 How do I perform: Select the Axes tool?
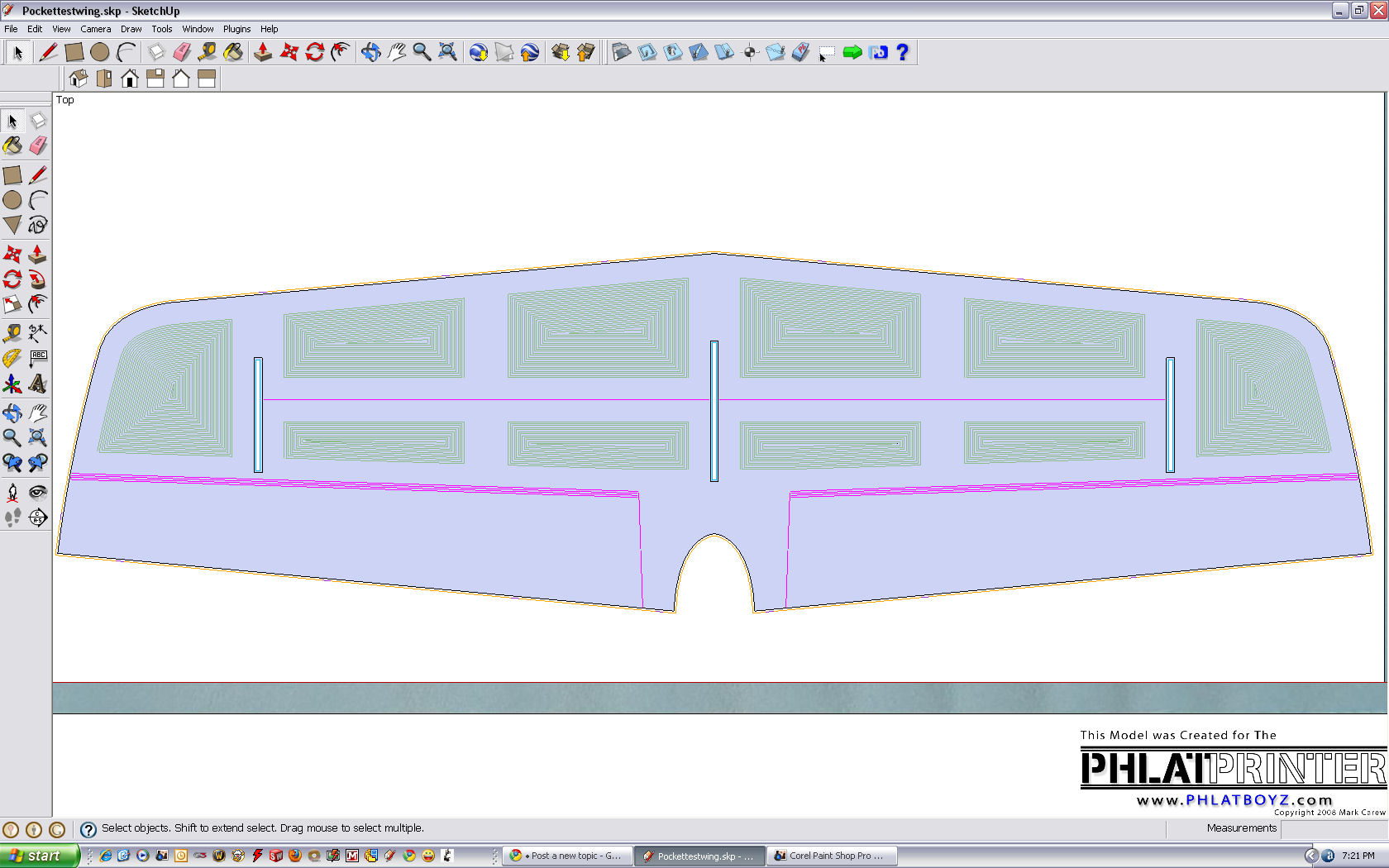[x=12, y=384]
